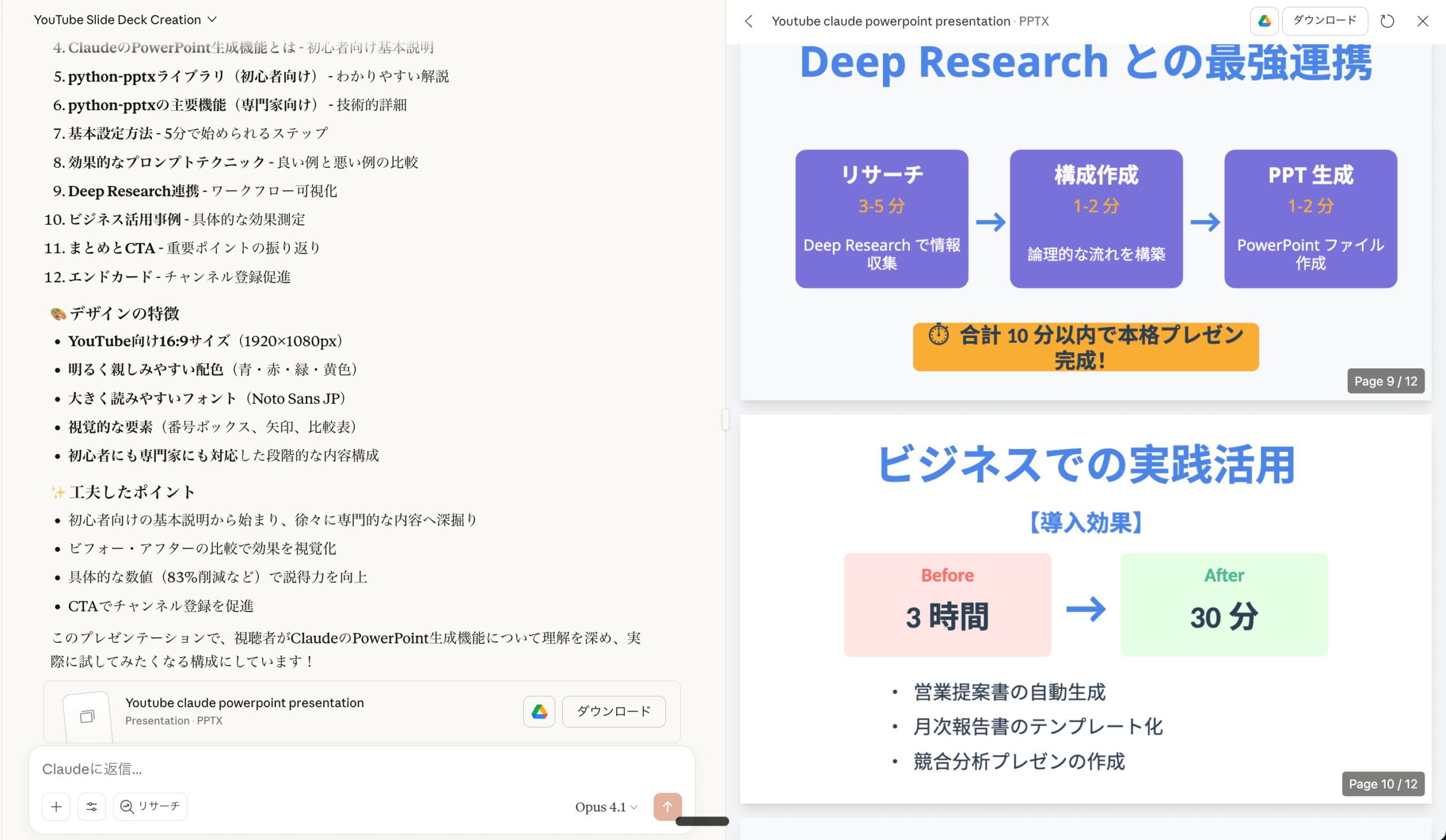This screenshot has height=840, width=1446.
Task: Click the ビジネスでの実践活用 slide
Action: (1084, 608)
